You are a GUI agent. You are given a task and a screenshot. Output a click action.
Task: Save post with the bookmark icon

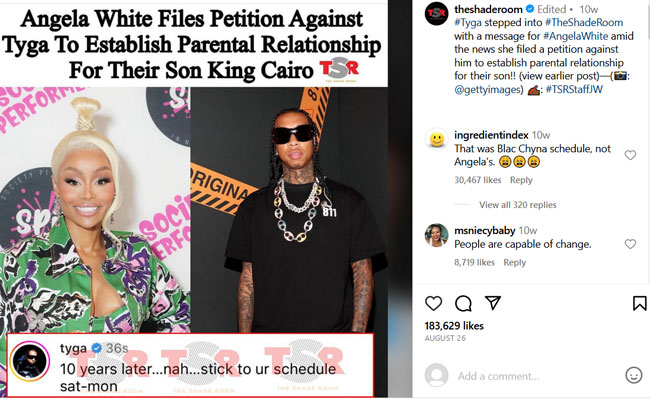[x=639, y=303]
